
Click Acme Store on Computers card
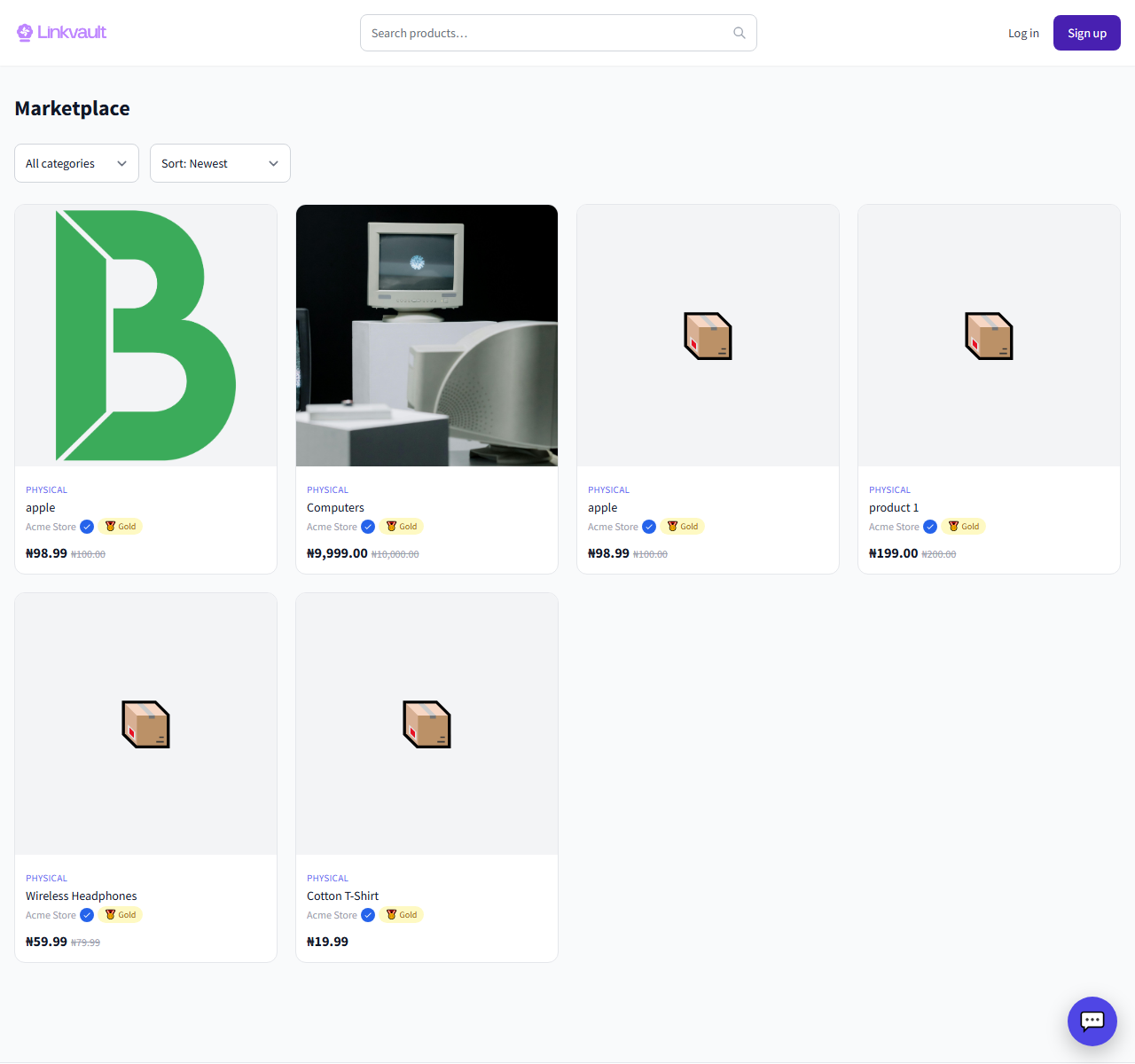332,527
